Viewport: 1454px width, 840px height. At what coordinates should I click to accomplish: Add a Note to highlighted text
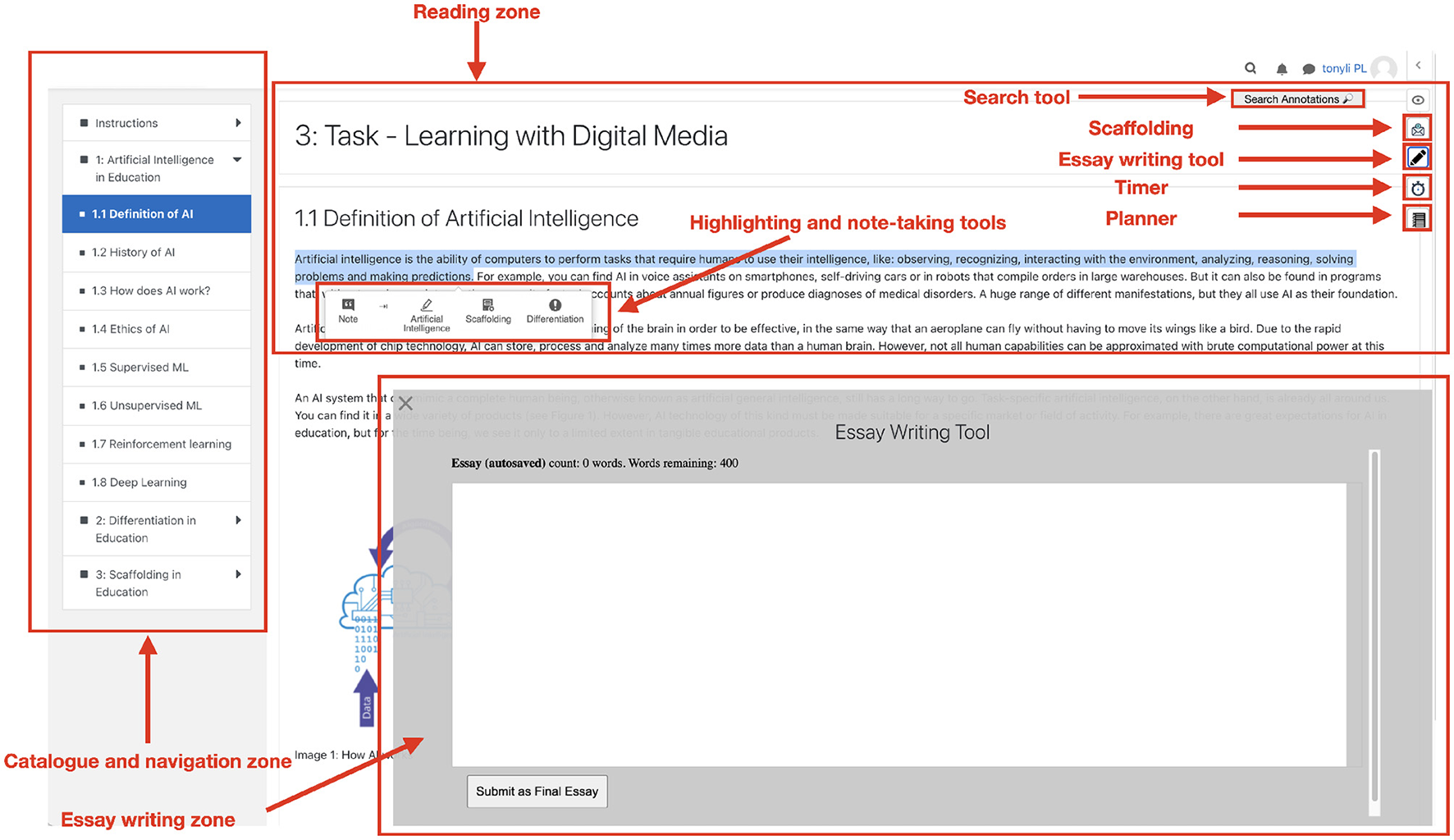tap(348, 311)
